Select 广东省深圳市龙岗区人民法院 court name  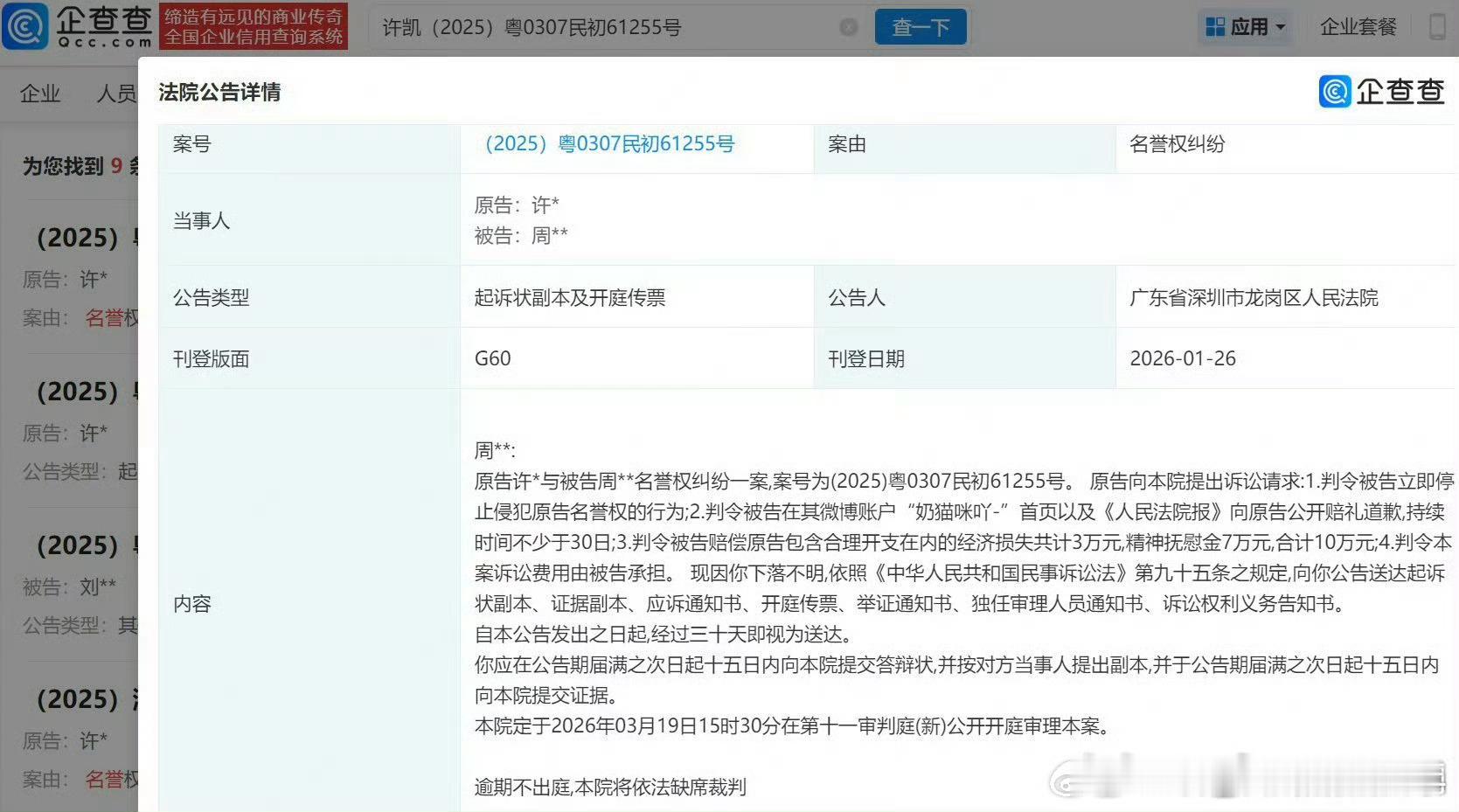click(1254, 297)
